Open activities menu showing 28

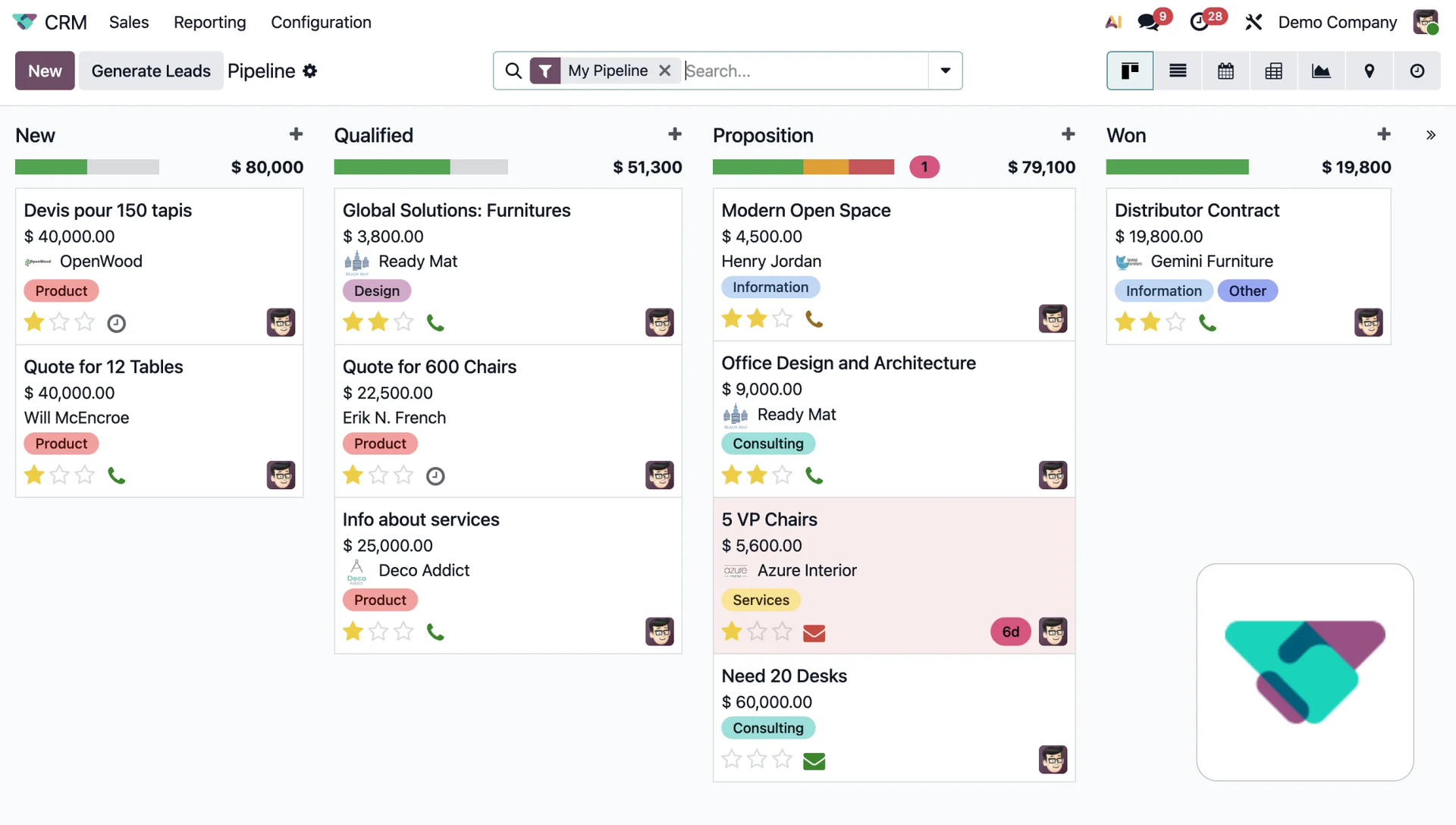[1200, 22]
